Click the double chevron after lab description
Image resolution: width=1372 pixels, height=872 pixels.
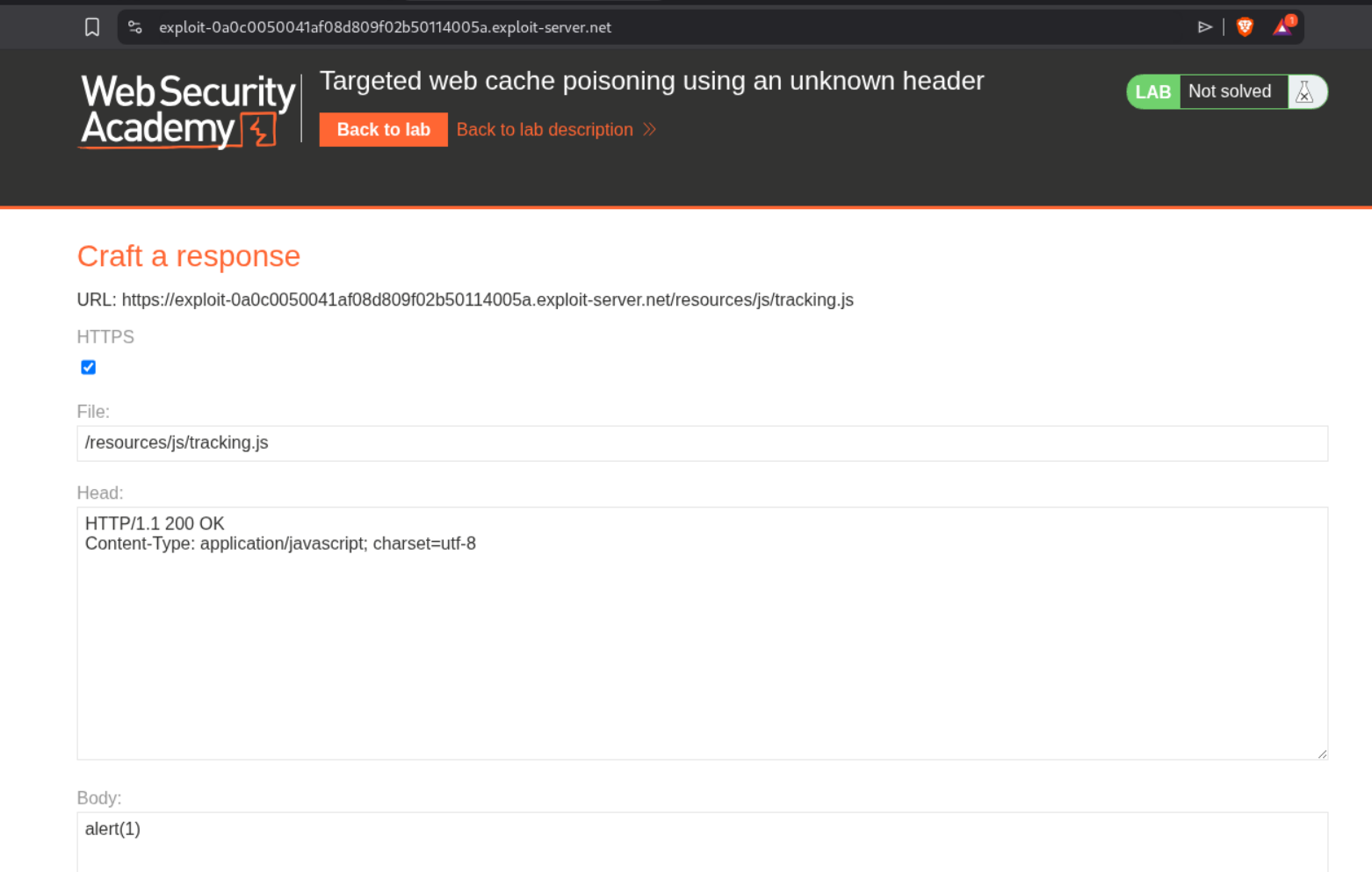(649, 130)
